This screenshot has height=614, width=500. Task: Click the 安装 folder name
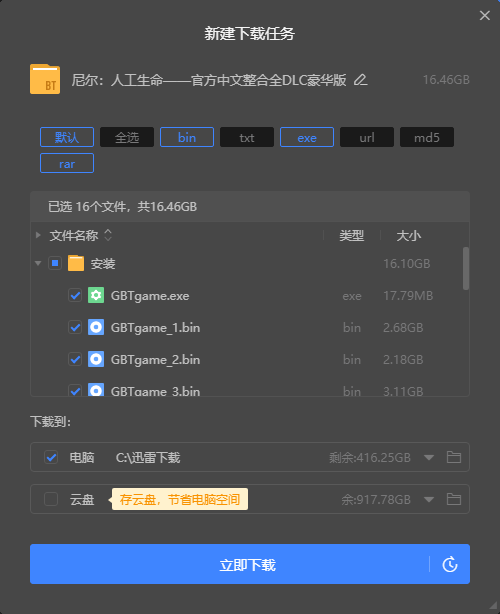pos(103,264)
